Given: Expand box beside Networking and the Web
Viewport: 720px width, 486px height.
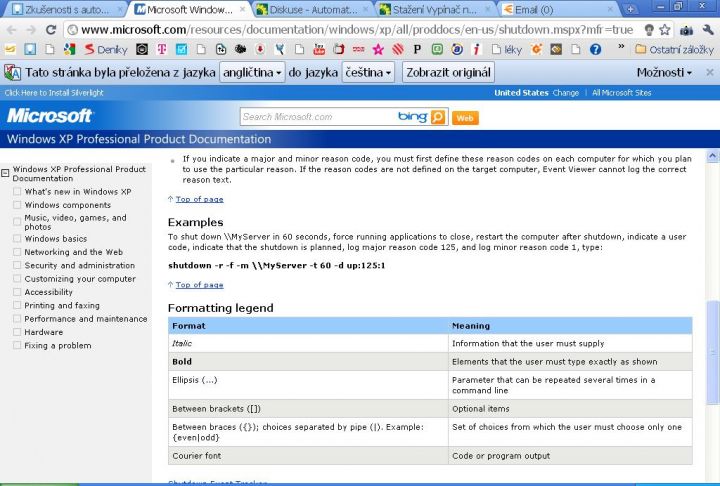Looking at the screenshot, I should tap(17, 252).
